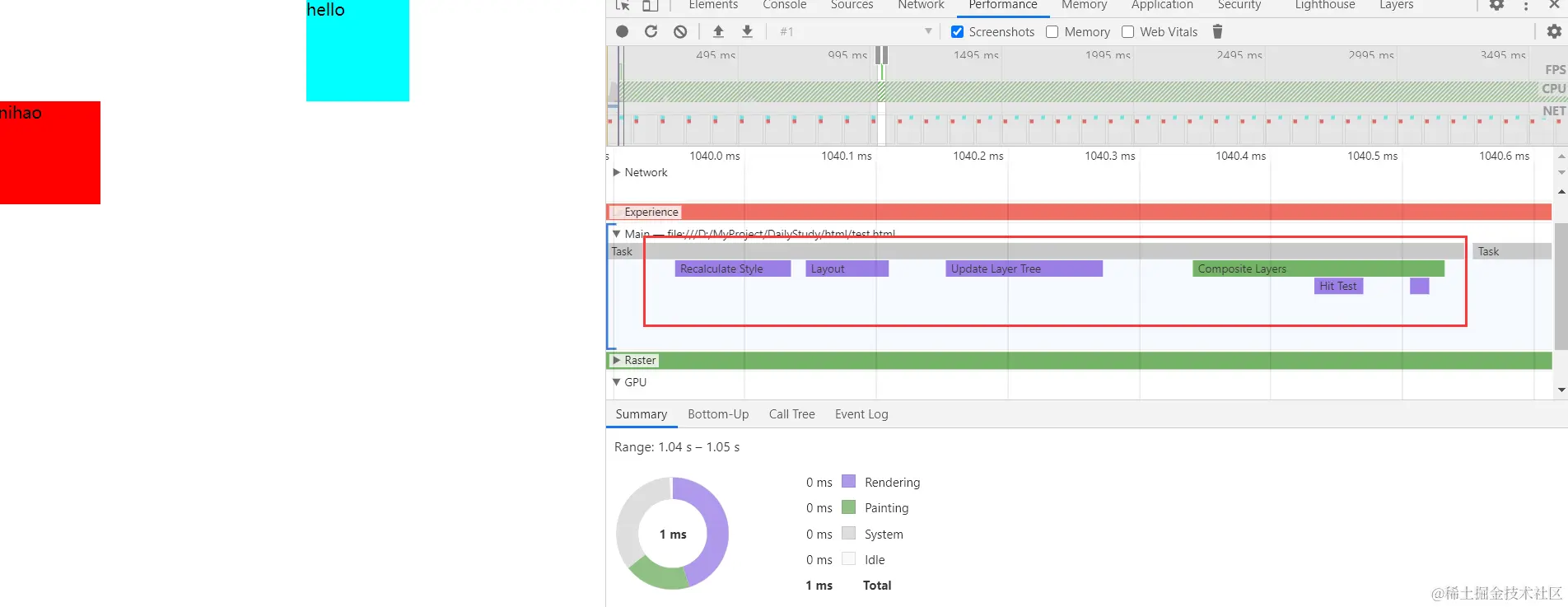
Task: Enable the Screenshots checkbox
Action: pos(958,32)
